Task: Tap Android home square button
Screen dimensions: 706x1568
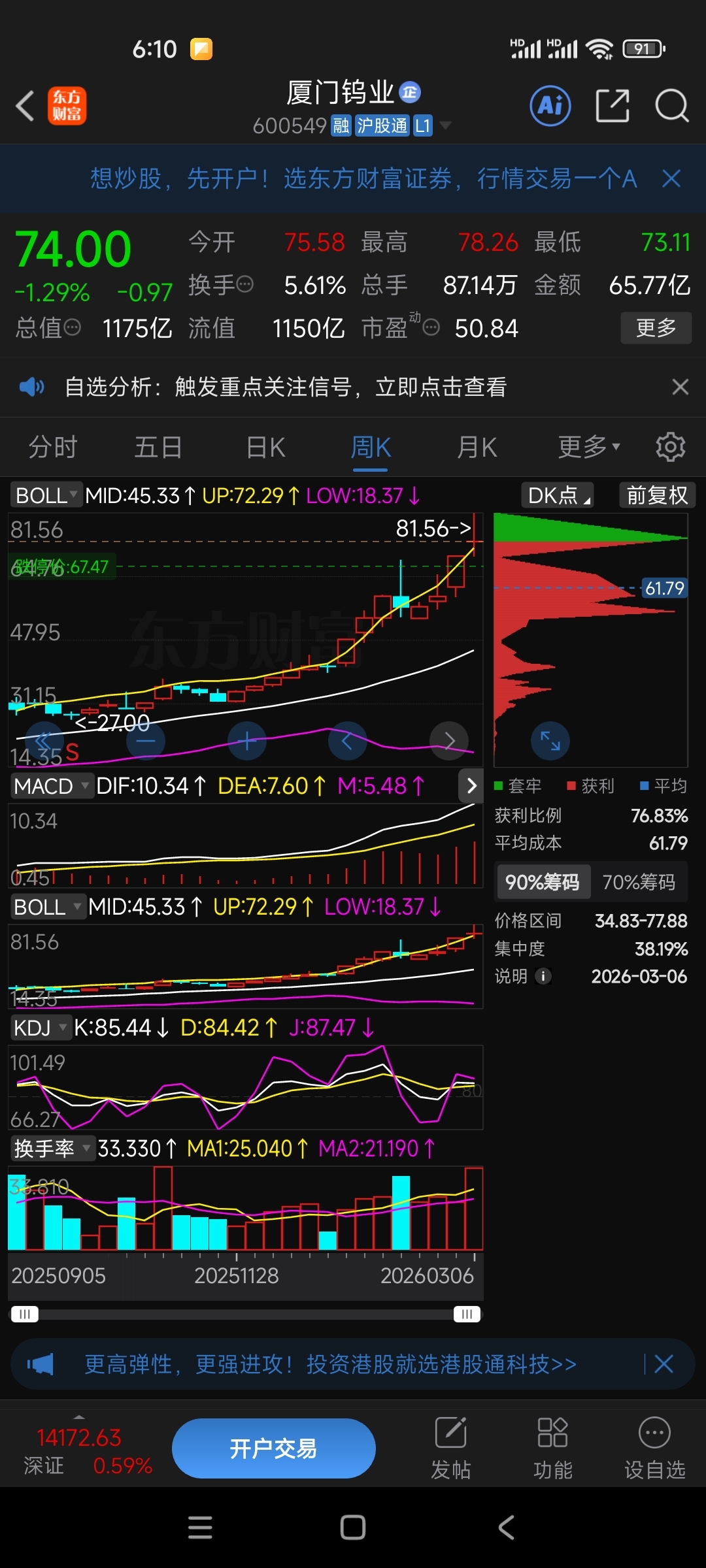Action: click(353, 1527)
